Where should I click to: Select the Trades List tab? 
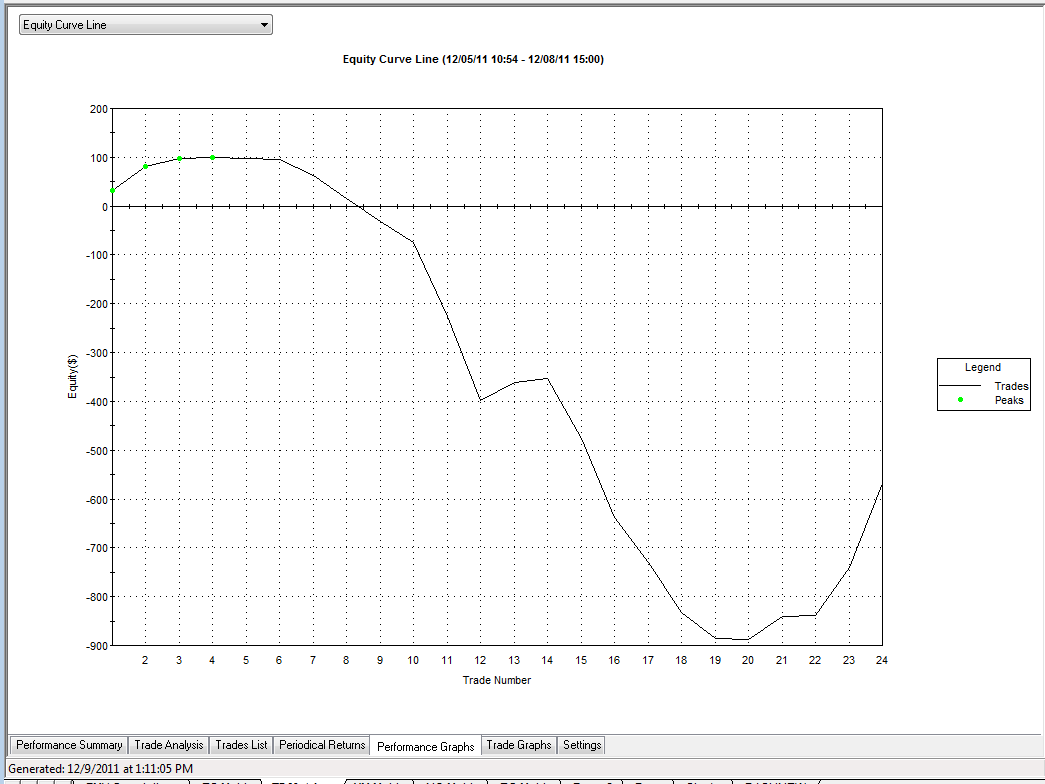241,745
